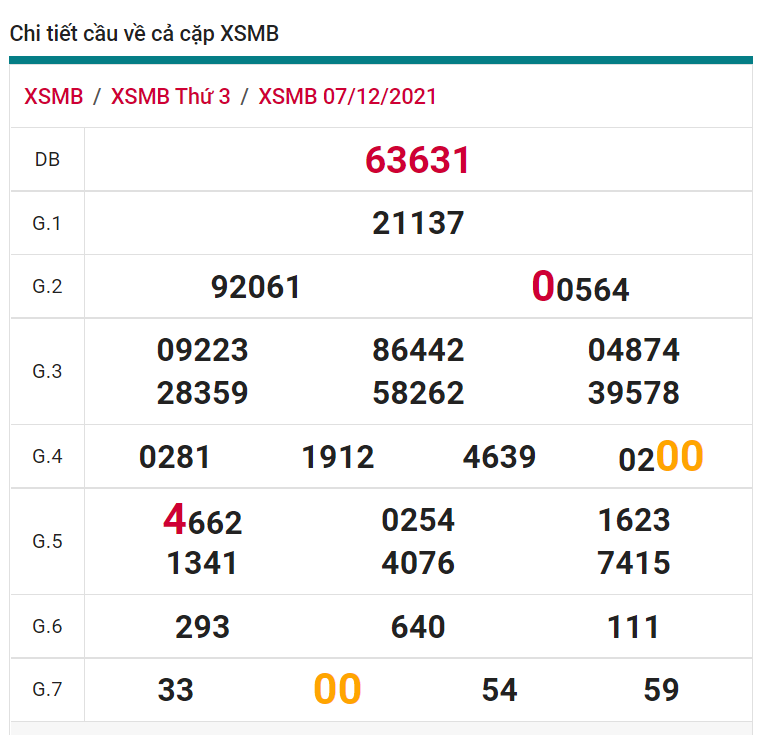Click the orange 00 in the G.7 row
The width and height of the screenshot is (761, 735).
pyautogui.click(x=337, y=690)
